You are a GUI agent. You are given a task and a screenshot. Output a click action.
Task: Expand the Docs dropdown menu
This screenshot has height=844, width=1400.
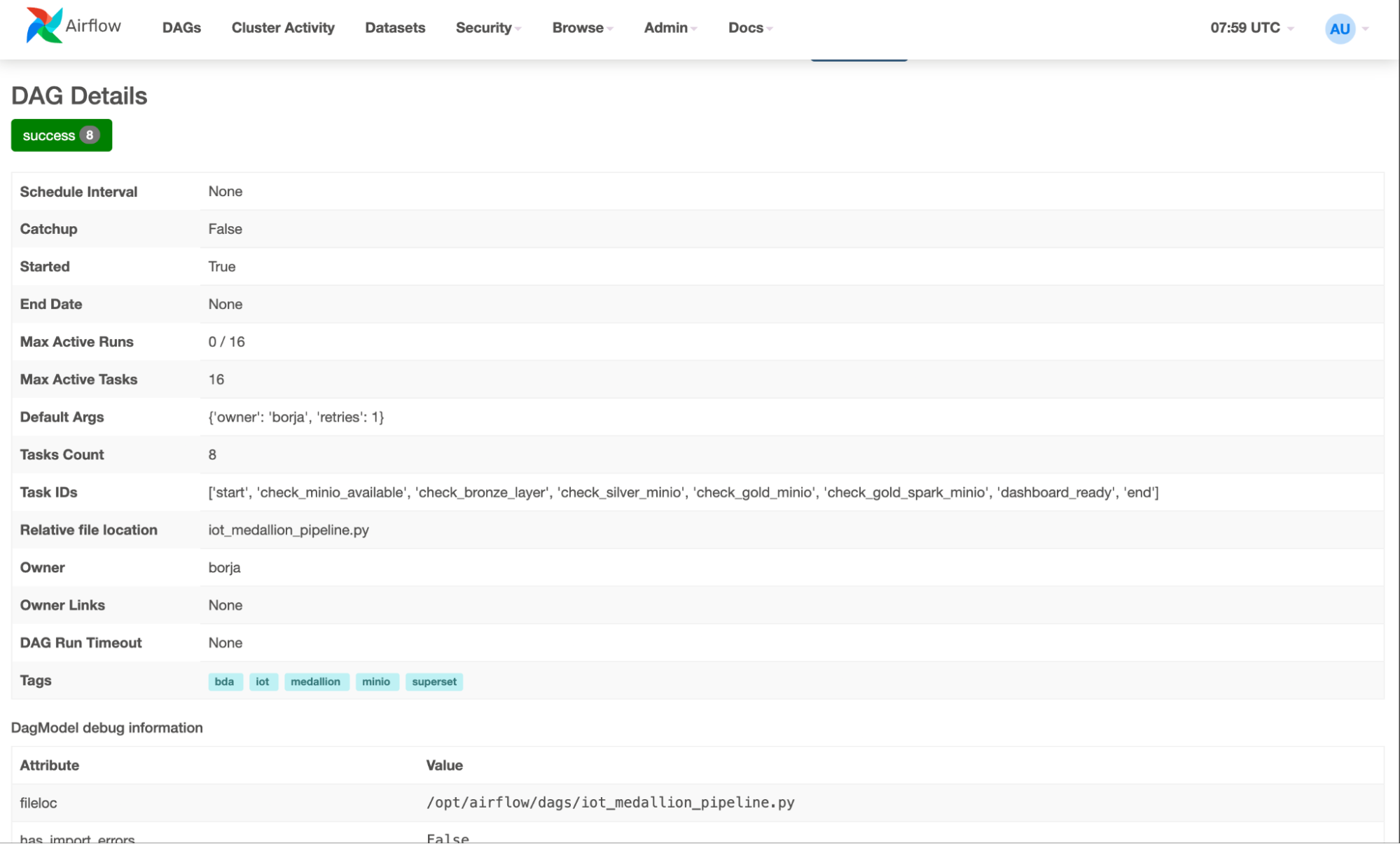[x=750, y=28]
